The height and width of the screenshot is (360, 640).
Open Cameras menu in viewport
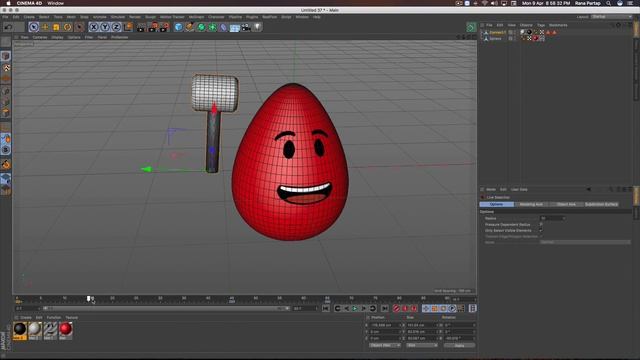tap(40, 37)
